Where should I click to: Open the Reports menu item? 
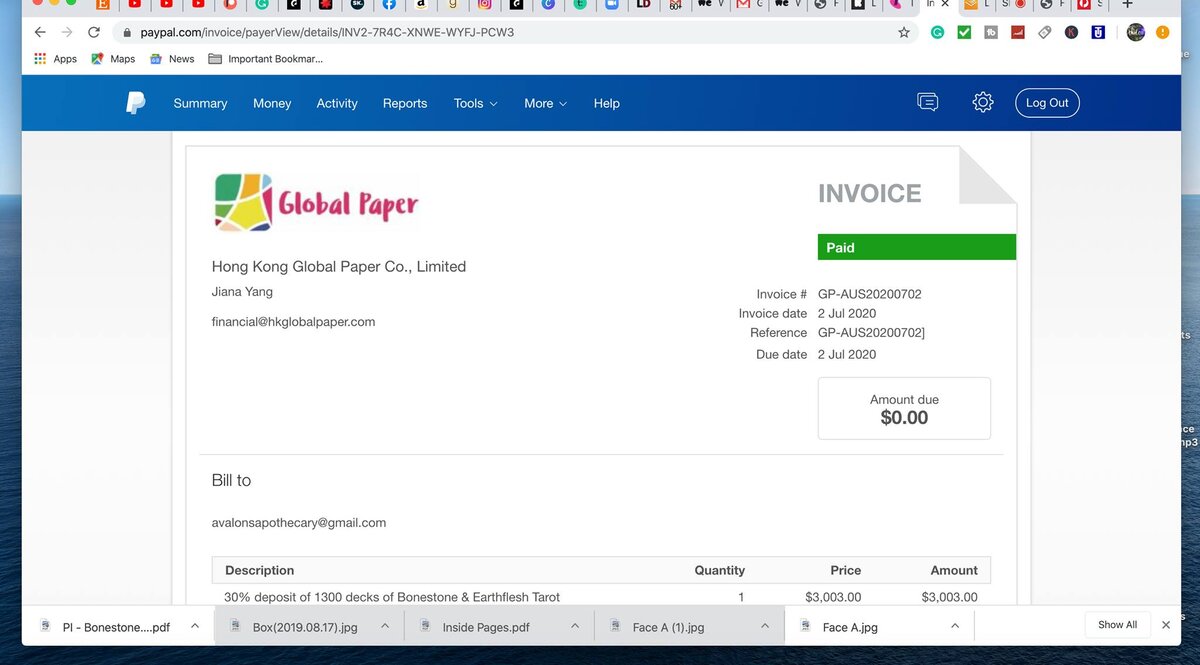coord(405,103)
